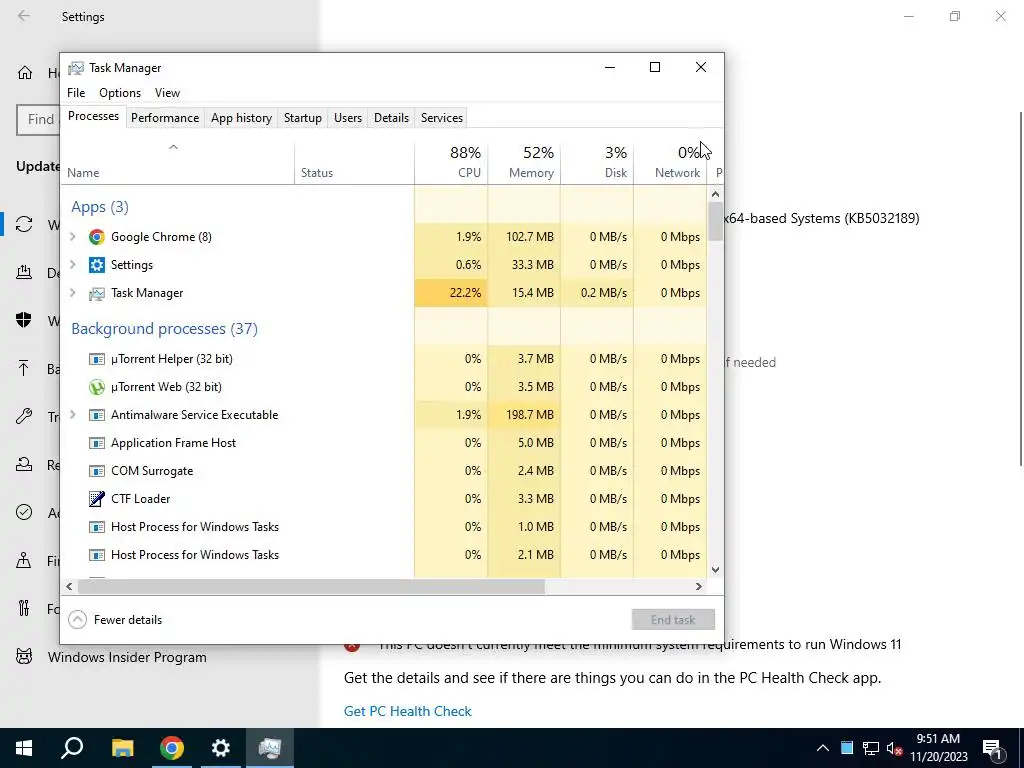The image size is (1024, 768).
Task: Click horizontal scrollbar right arrow
Action: click(698, 586)
